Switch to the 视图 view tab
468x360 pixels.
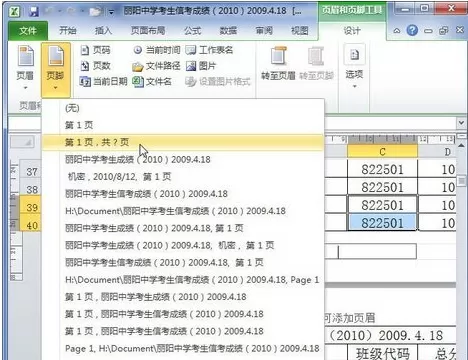(x=300, y=31)
